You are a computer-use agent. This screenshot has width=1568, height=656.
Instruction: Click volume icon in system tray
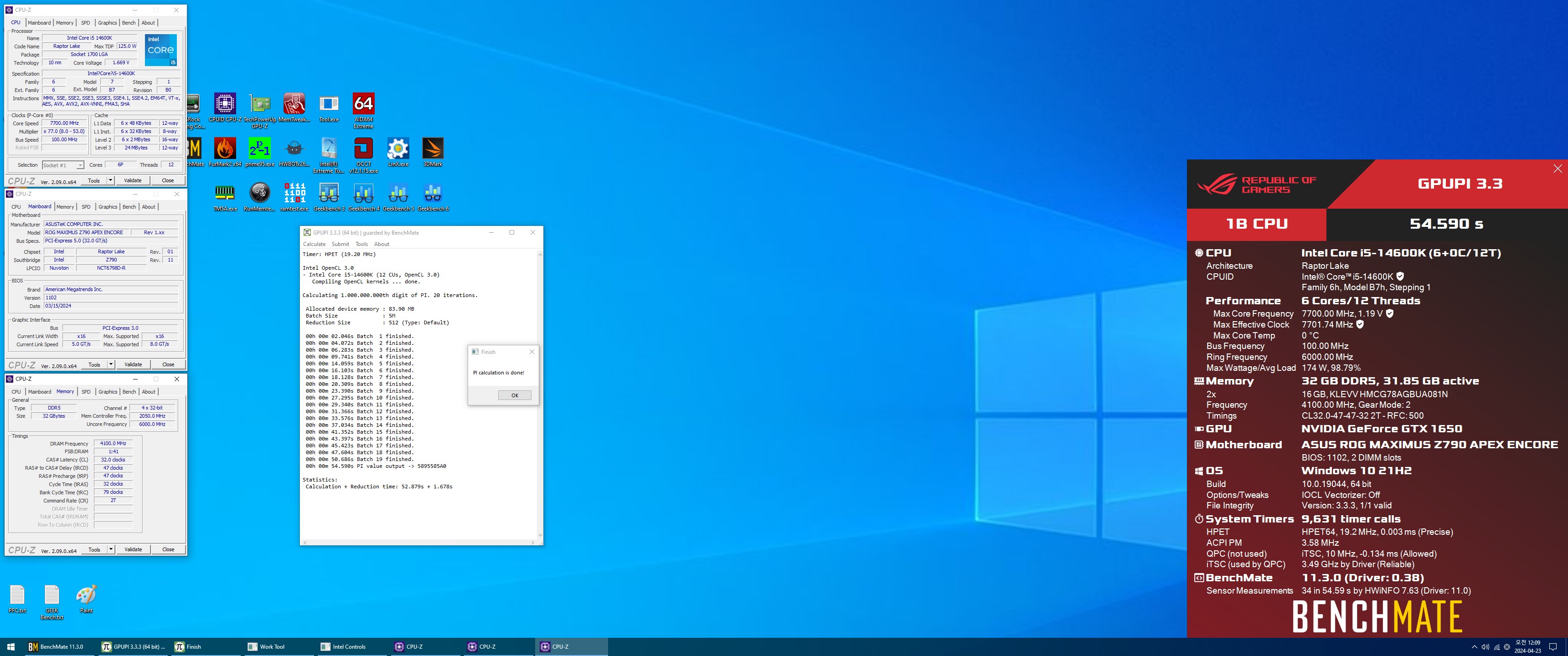[x=1485, y=647]
